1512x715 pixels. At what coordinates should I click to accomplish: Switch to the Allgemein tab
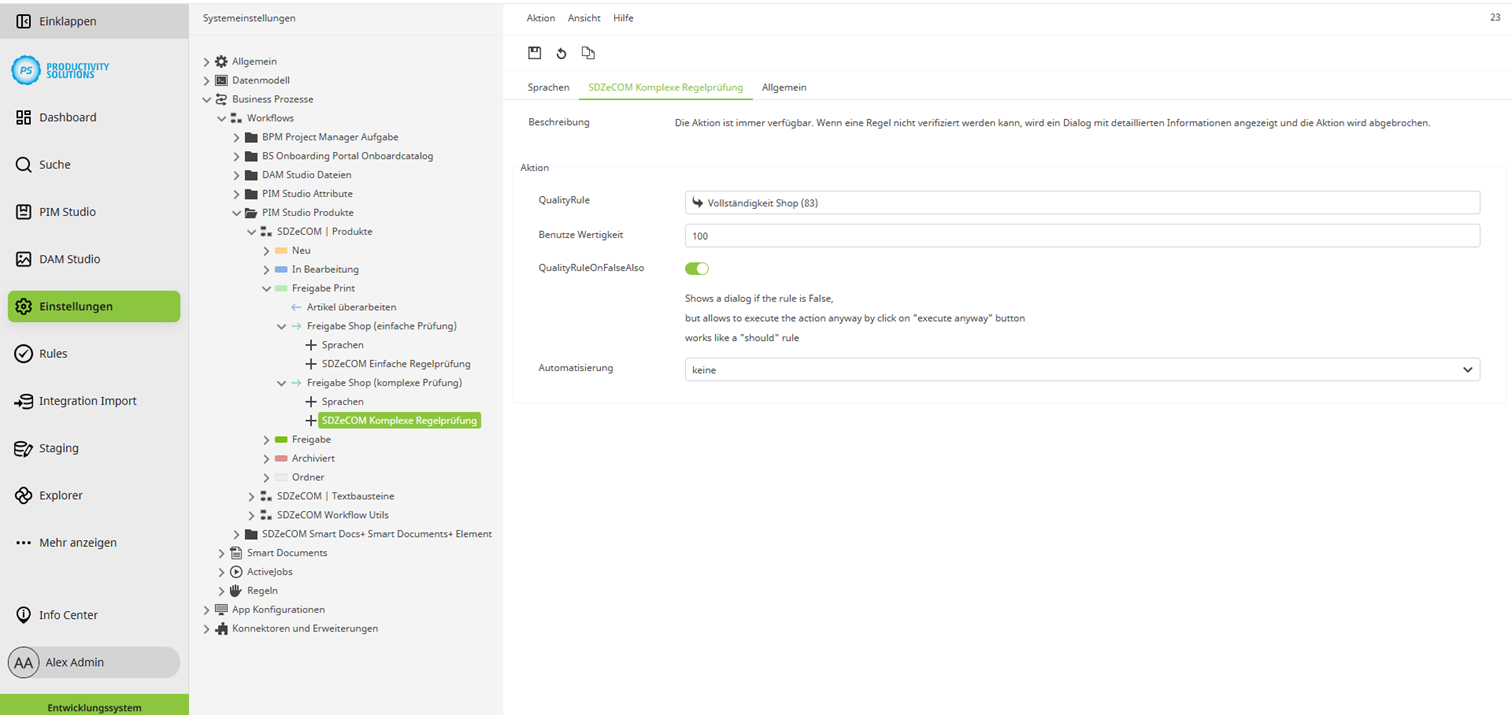point(784,87)
